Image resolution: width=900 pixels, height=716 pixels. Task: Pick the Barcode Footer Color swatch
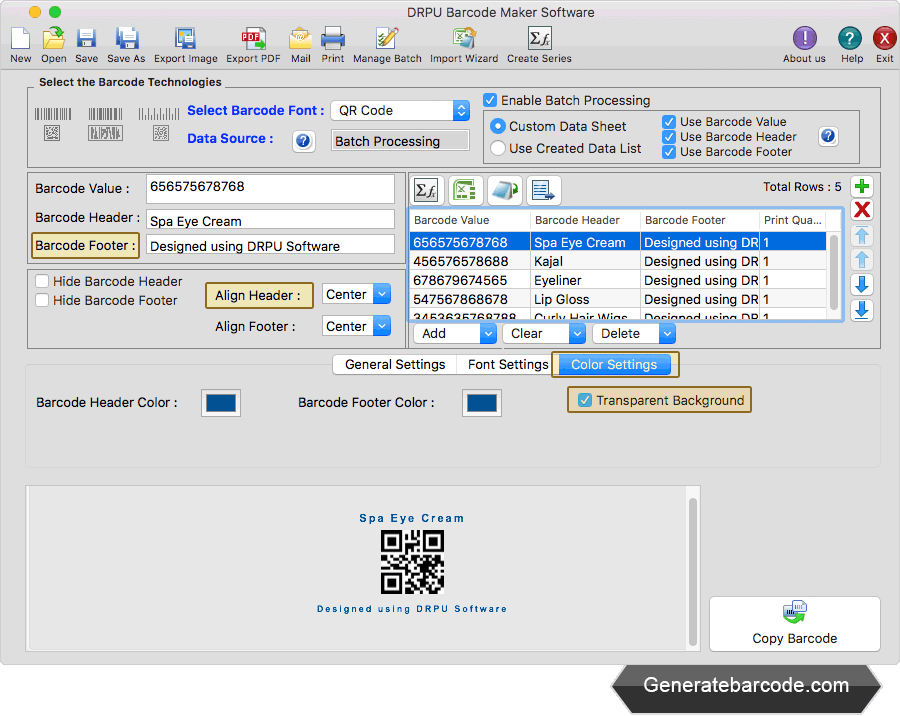[482, 403]
